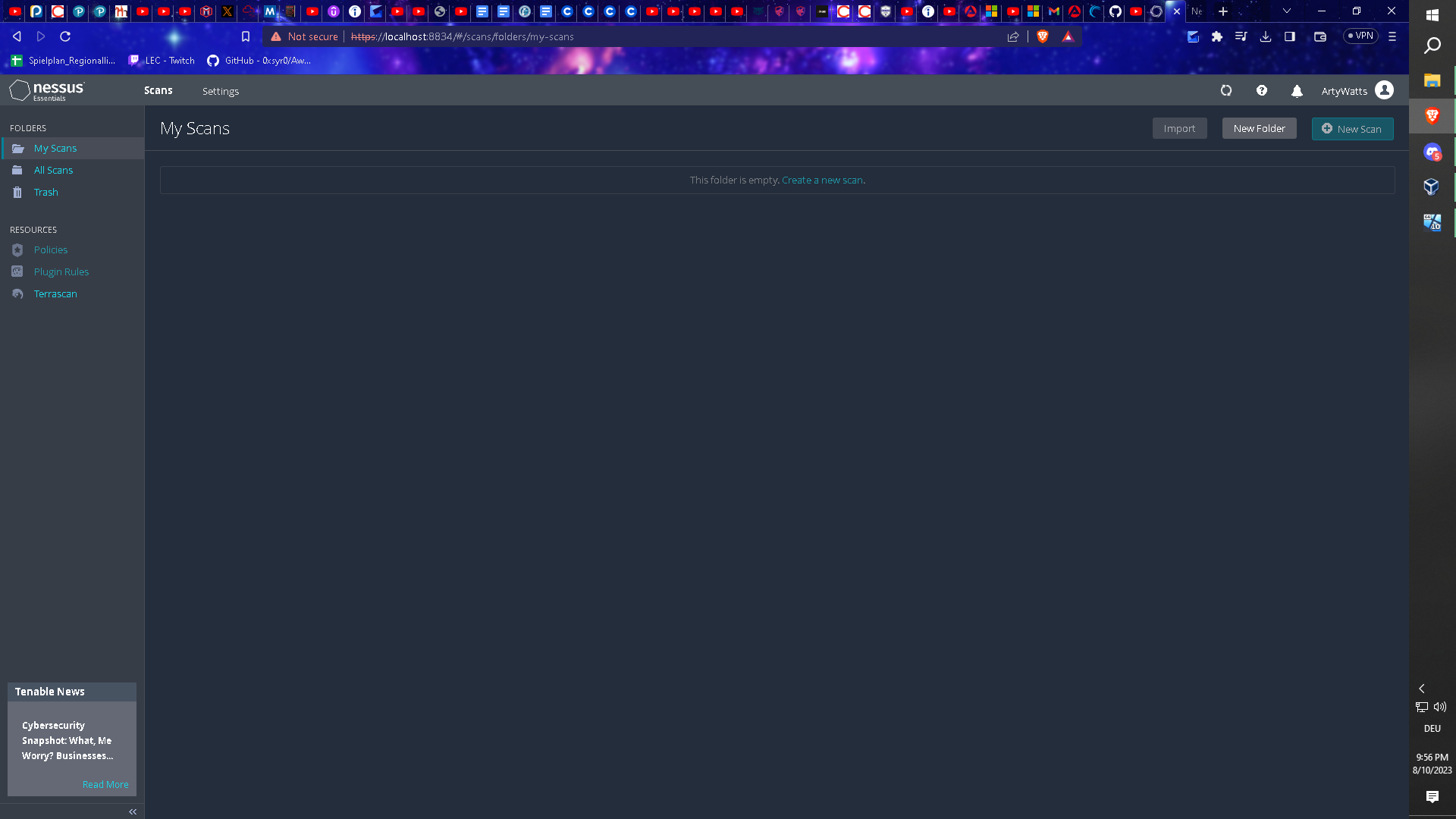Open Plugin Rules resource
The height and width of the screenshot is (819, 1456).
(x=61, y=272)
